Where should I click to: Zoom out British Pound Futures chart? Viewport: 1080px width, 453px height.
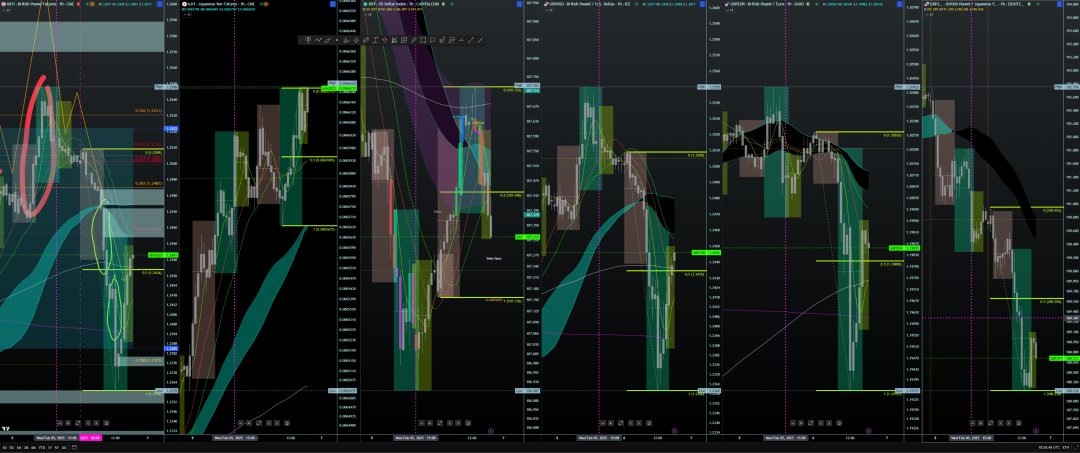60,423
